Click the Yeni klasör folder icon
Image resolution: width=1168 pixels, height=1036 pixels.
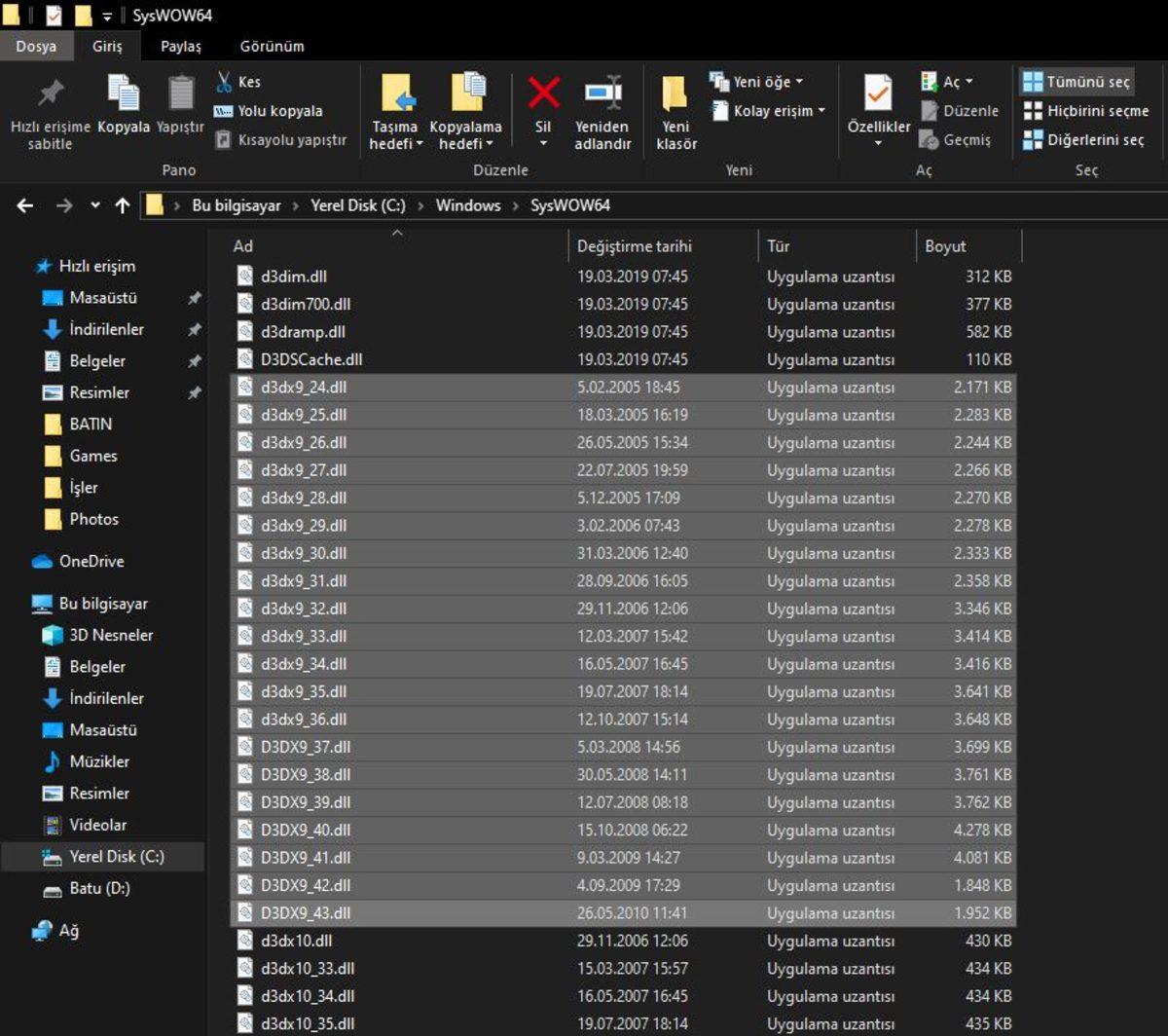point(675,93)
